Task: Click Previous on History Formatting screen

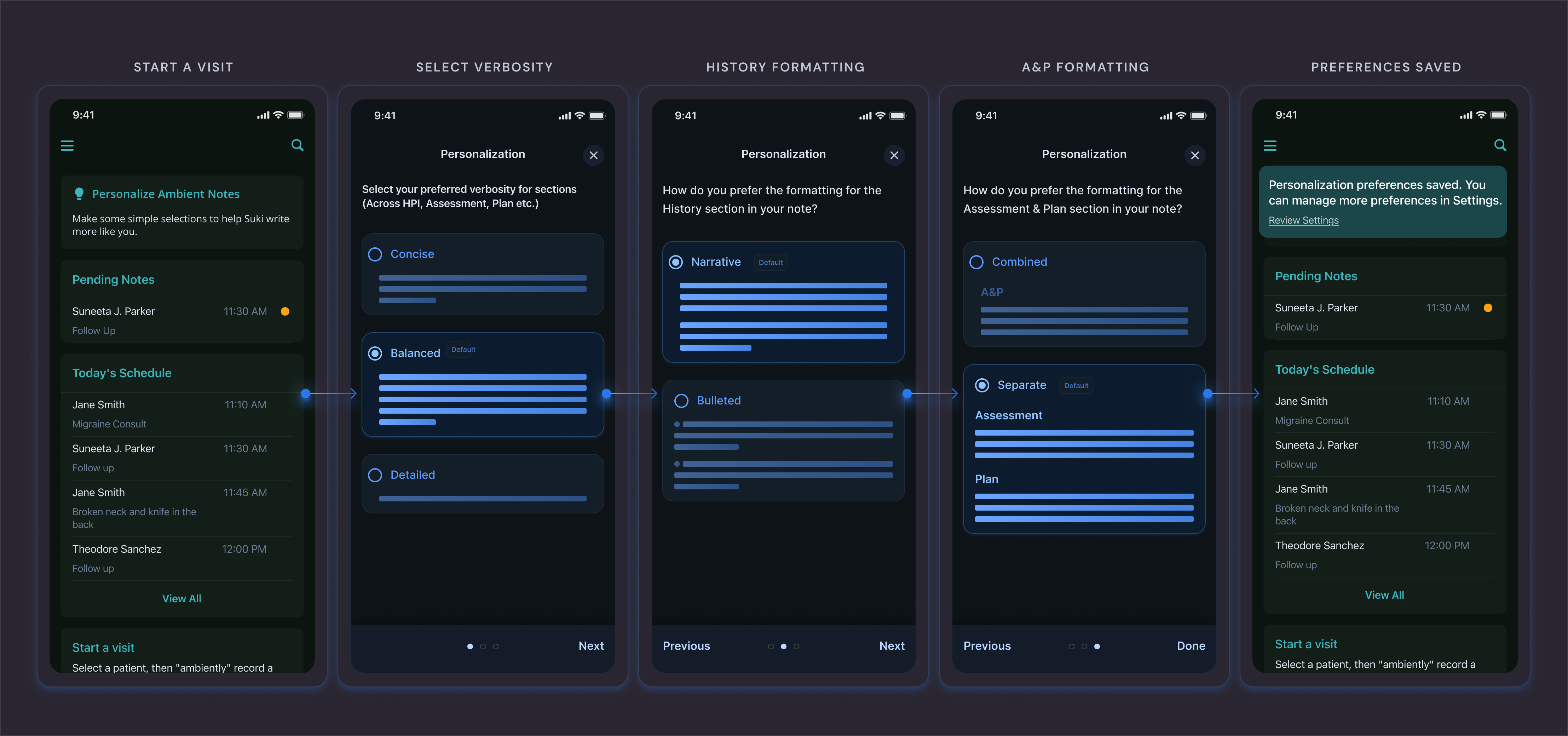Action: point(686,646)
